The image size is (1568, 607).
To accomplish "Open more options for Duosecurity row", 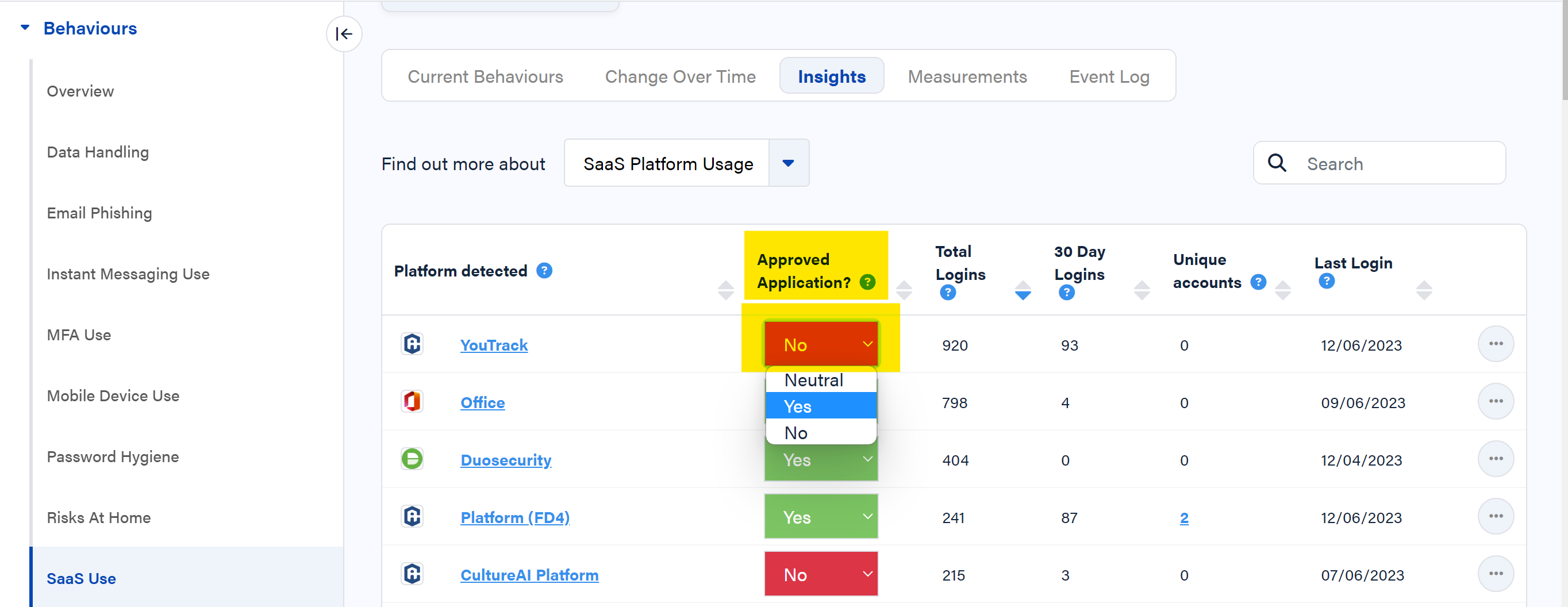I will 1496,459.
